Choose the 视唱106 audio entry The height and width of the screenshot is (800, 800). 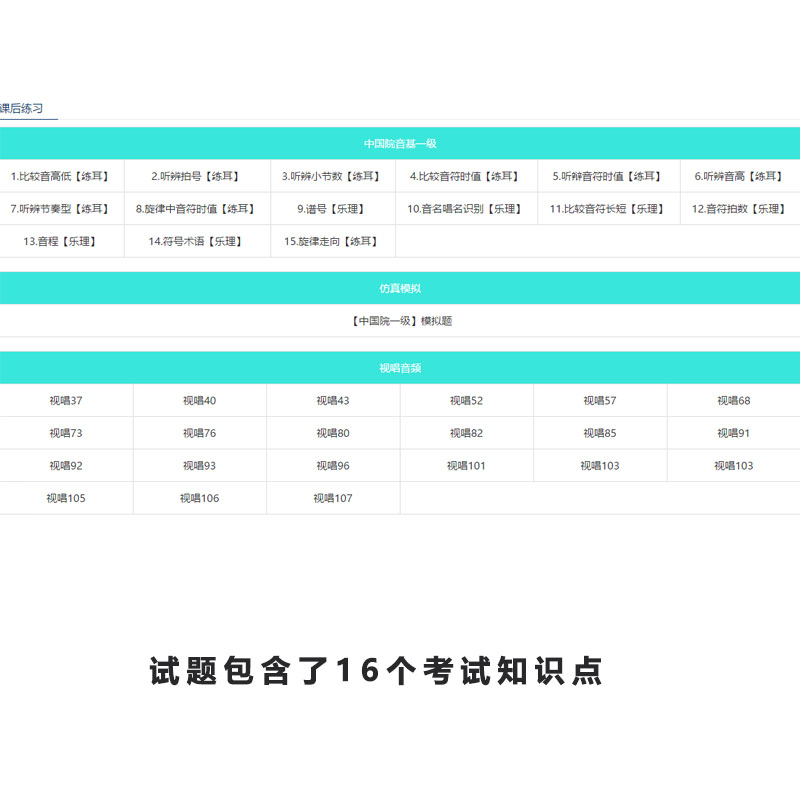click(x=199, y=498)
